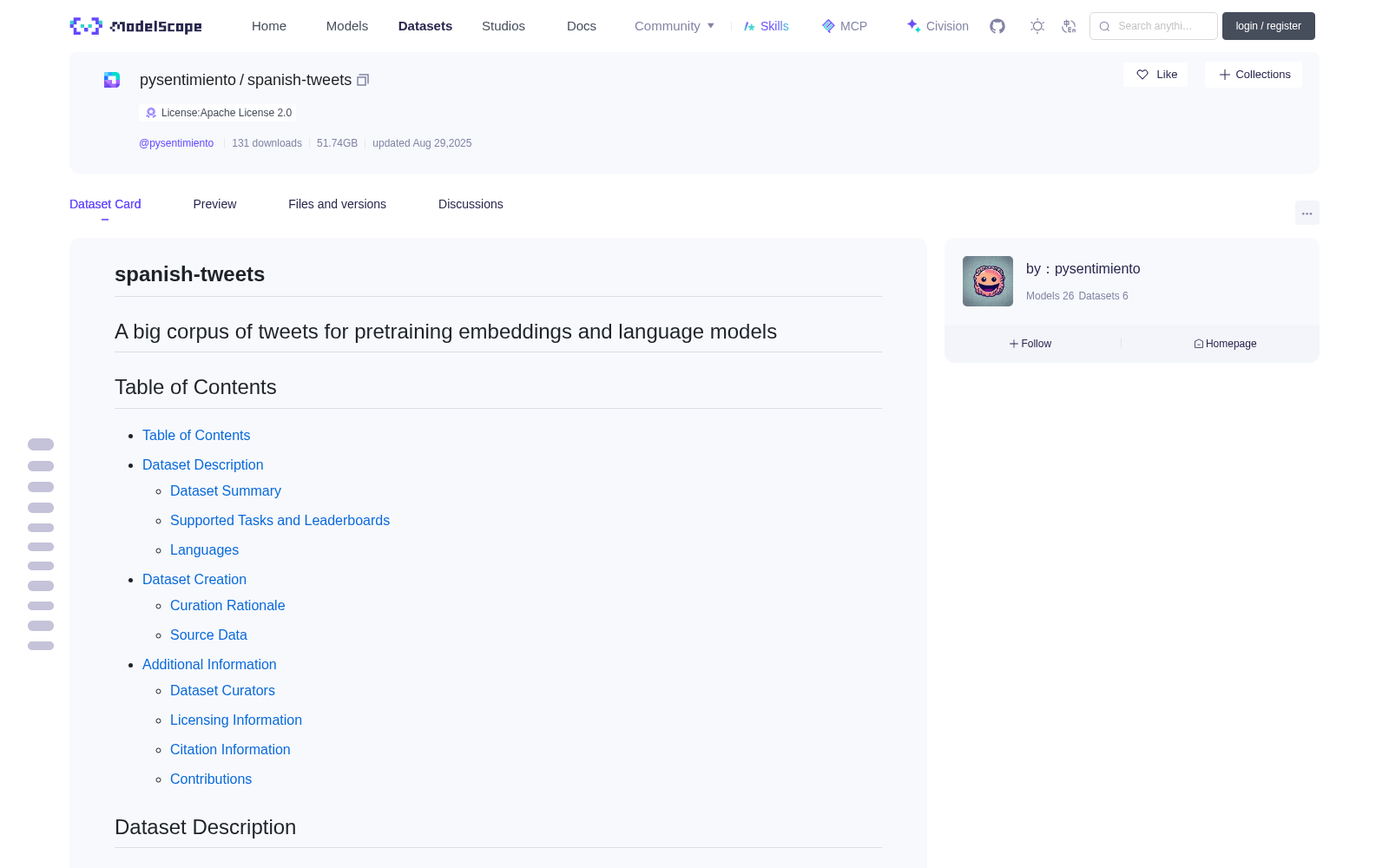The width and height of the screenshot is (1389, 868).
Task: Click the Skills icon in navigation
Action: click(749, 26)
